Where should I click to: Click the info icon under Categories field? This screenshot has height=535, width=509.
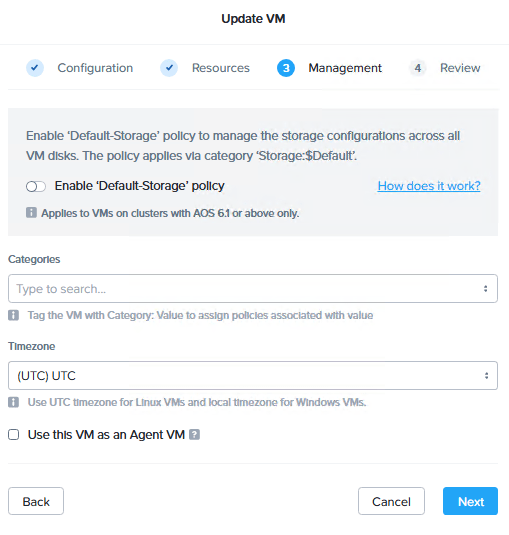(x=13, y=315)
